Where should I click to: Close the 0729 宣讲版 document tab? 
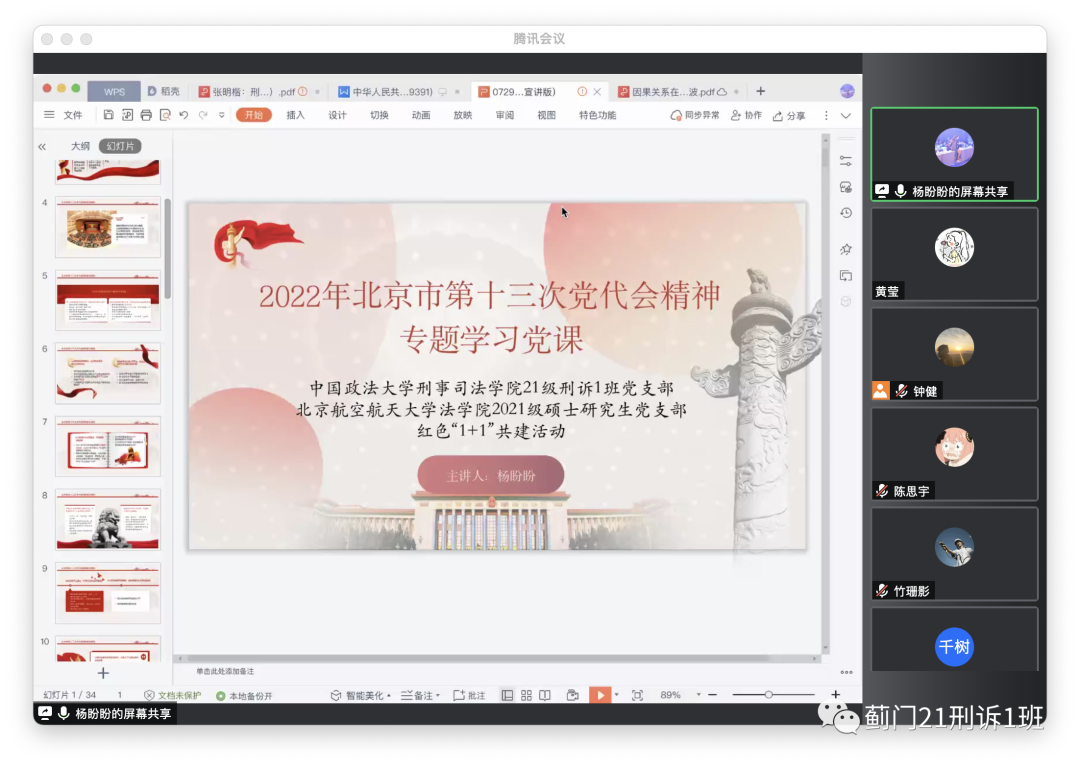pos(597,92)
